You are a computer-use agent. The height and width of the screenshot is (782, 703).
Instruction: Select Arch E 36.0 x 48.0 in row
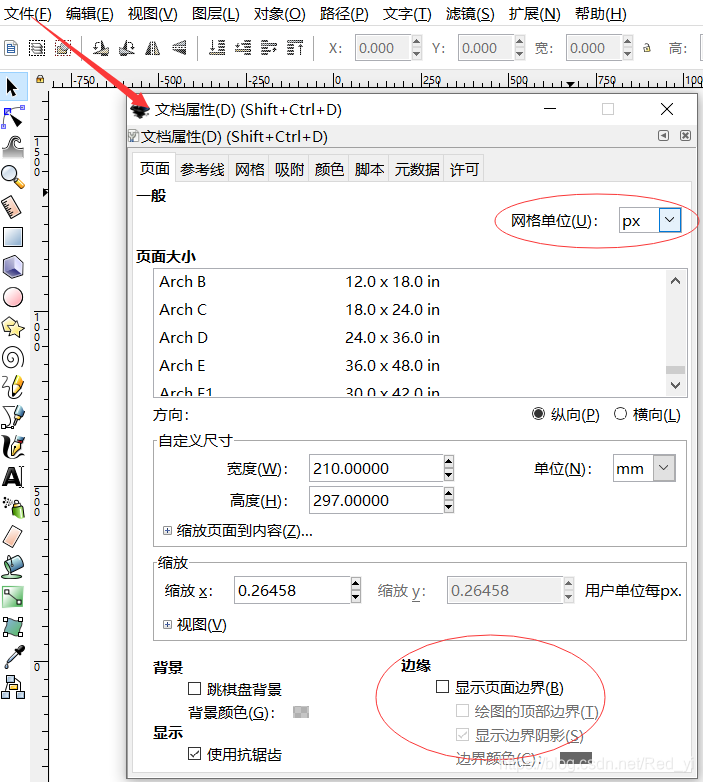(x=409, y=366)
